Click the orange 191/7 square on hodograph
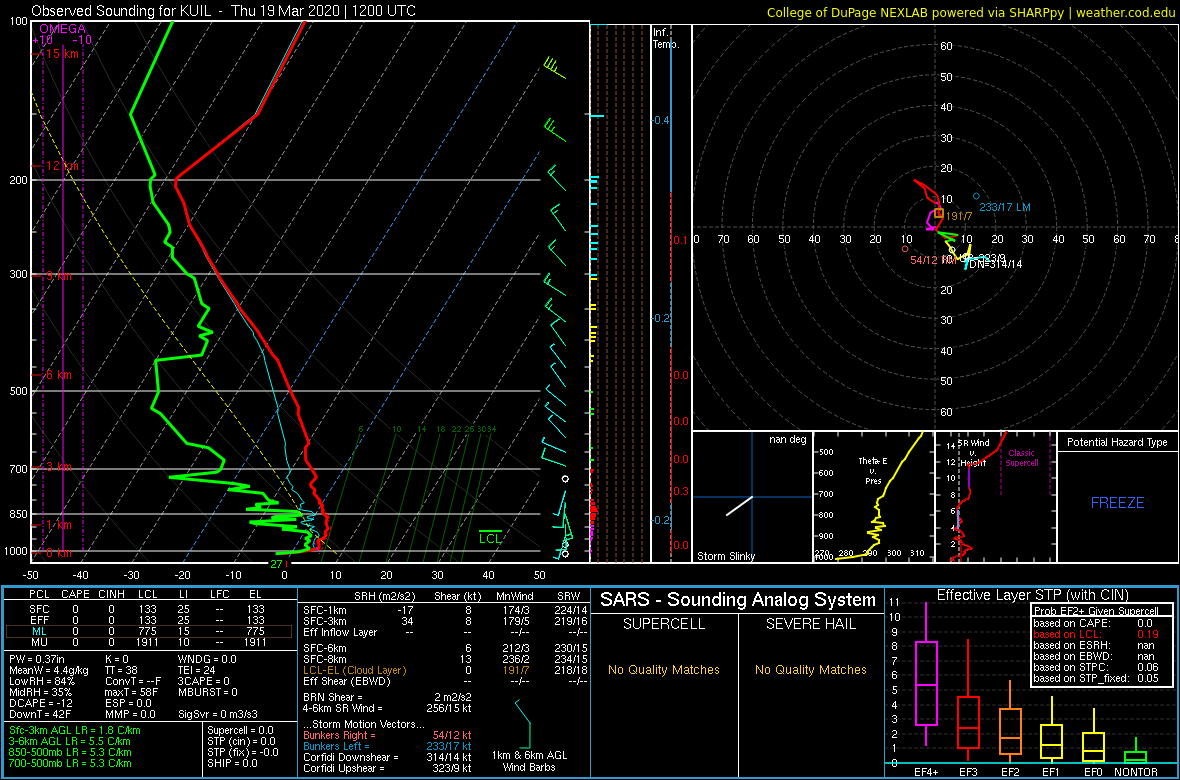This screenshot has height=780, width=1180. click(938, 214)
